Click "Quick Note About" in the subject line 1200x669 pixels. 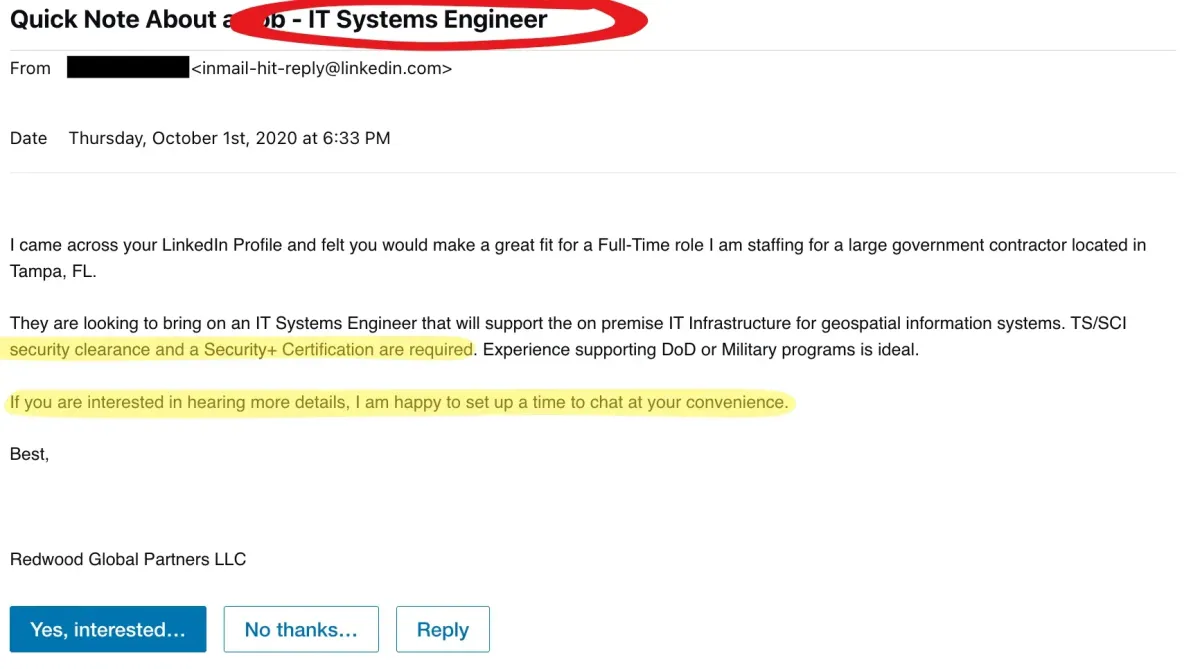[x=114, y=19]
